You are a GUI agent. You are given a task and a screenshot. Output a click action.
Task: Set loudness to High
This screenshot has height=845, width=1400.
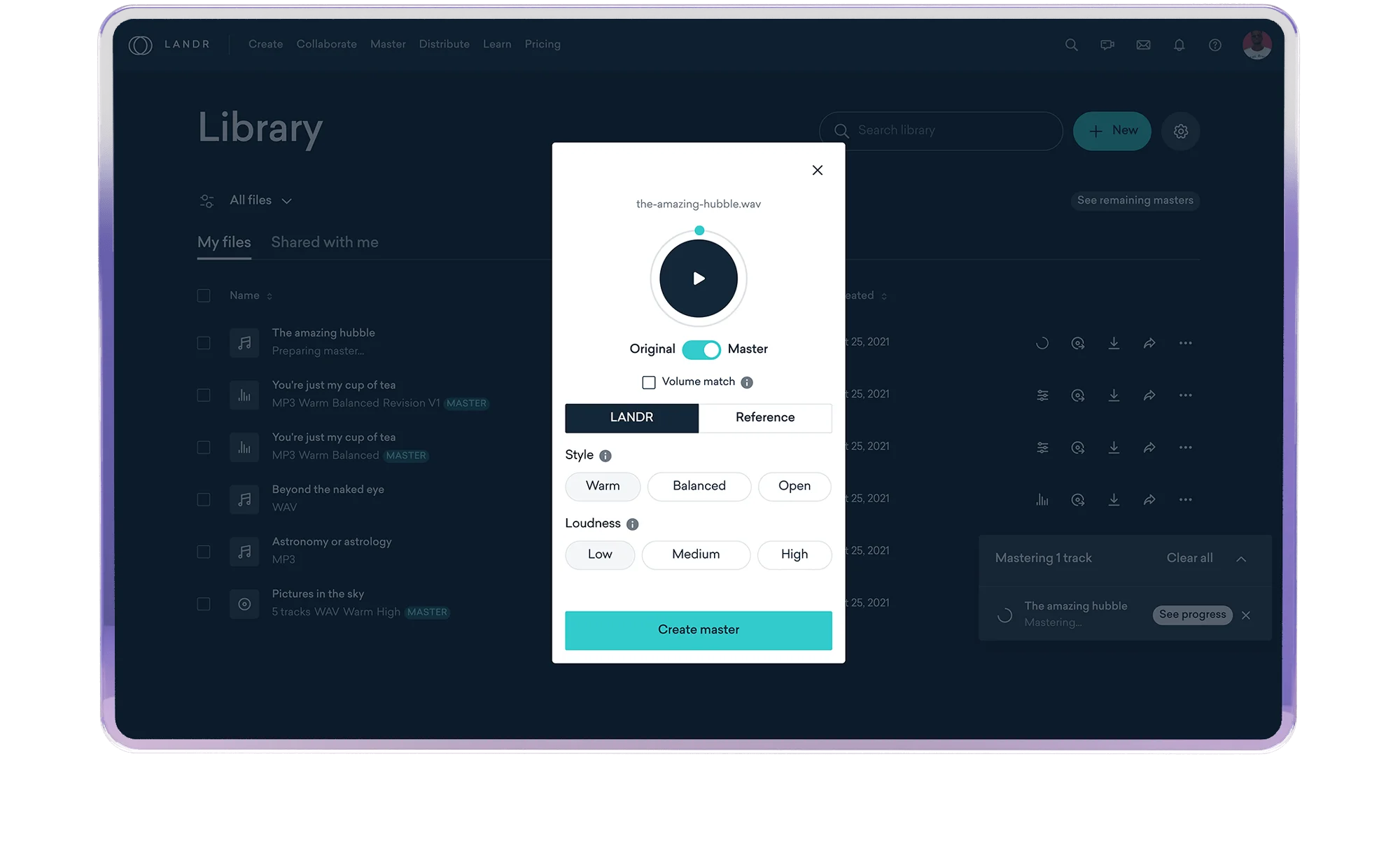point(794,555)
